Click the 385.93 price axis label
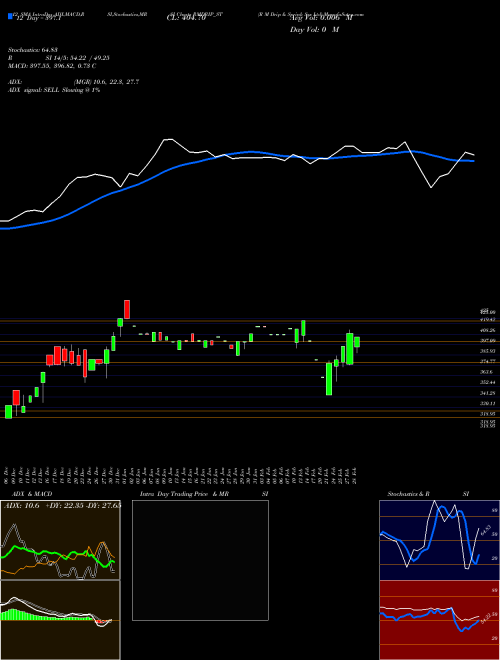This screenshot has width=500, height=660. pos(488,351)
